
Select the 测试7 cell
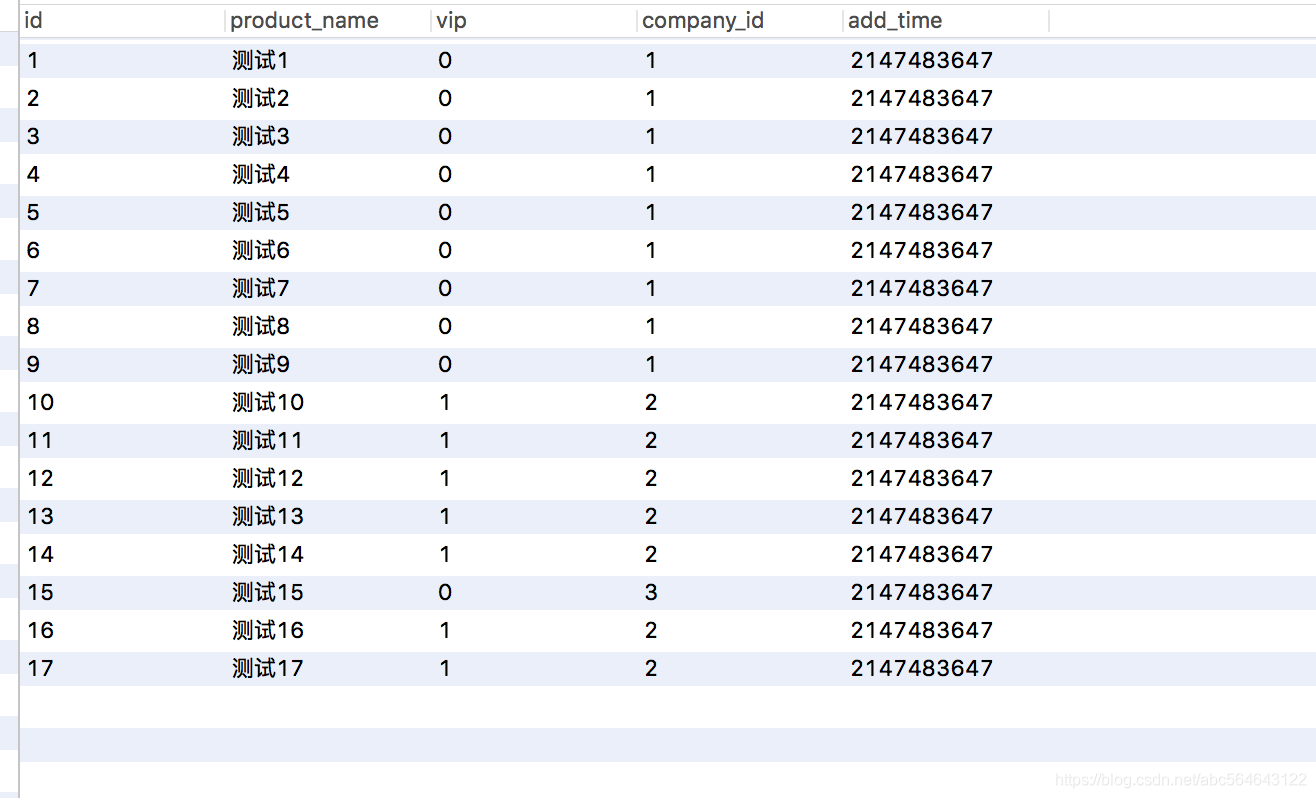[x=260, y=289]
